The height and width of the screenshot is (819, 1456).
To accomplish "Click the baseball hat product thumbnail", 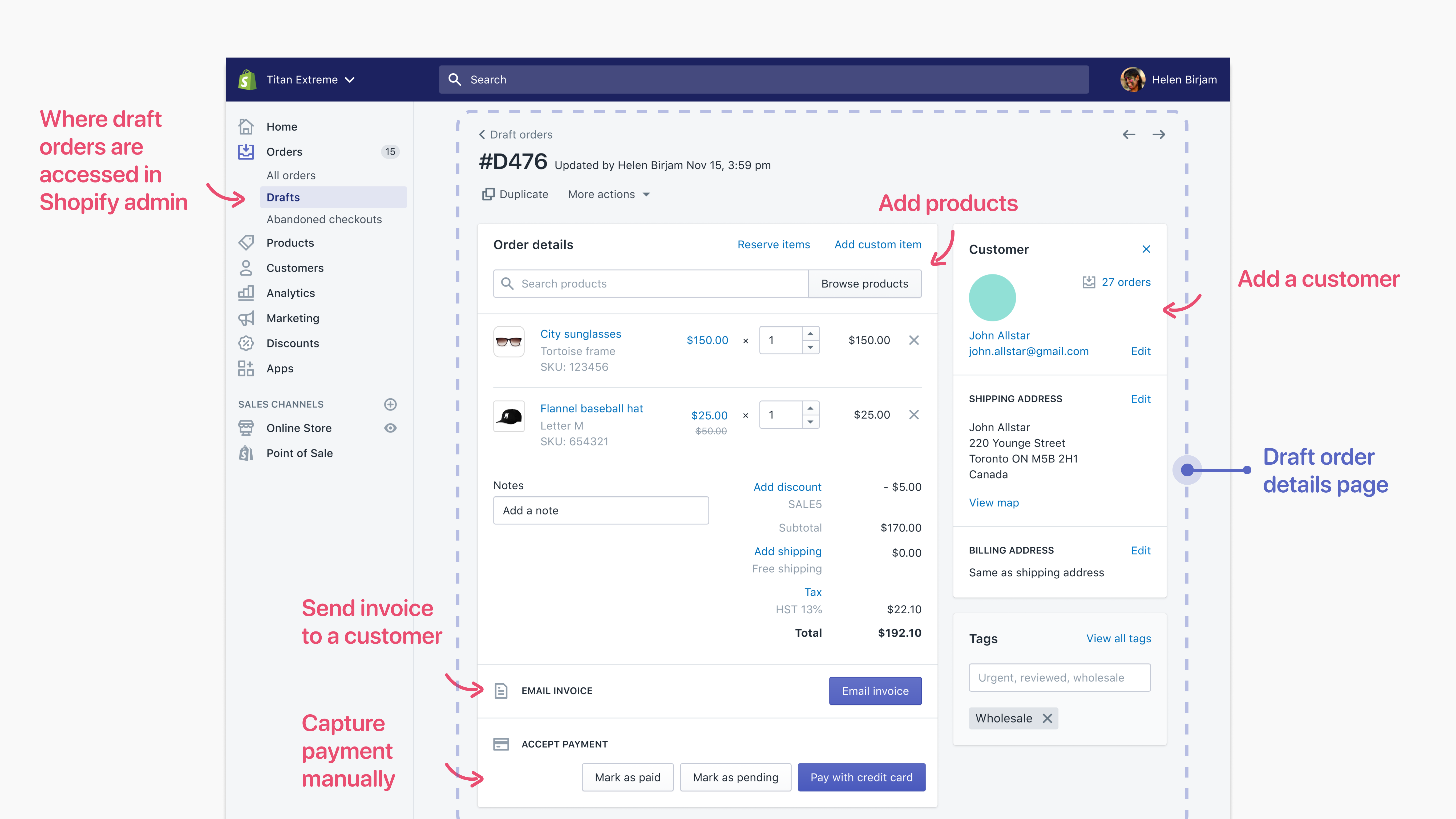I will click(x=509, y=416).
